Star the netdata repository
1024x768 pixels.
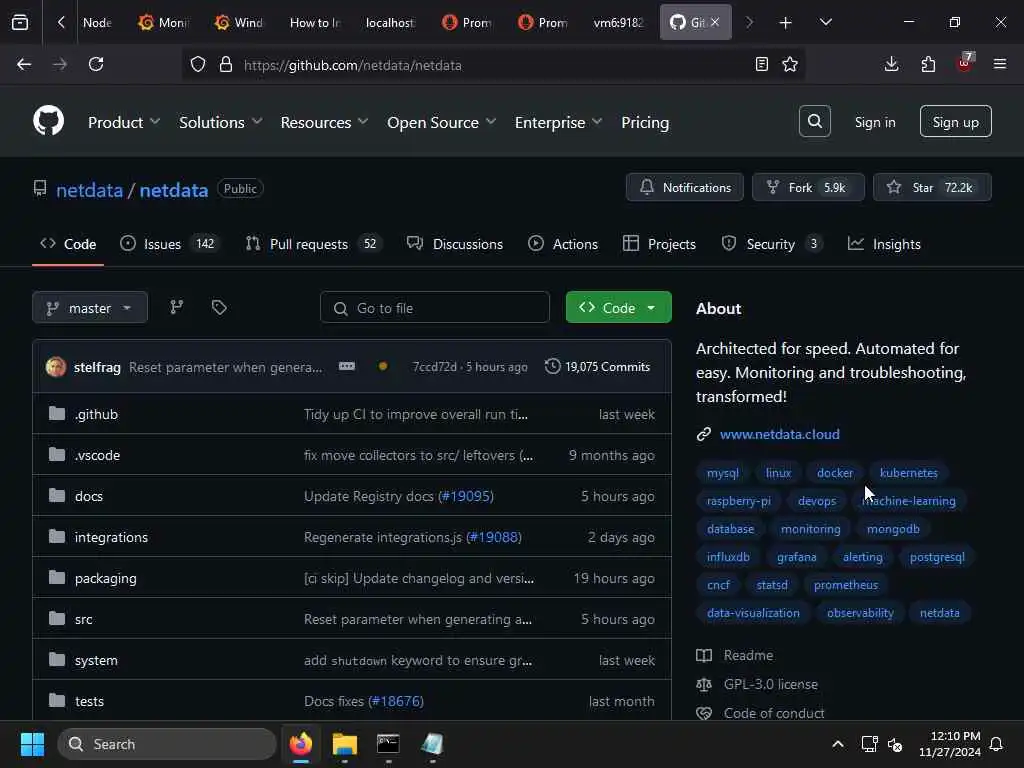933,187
